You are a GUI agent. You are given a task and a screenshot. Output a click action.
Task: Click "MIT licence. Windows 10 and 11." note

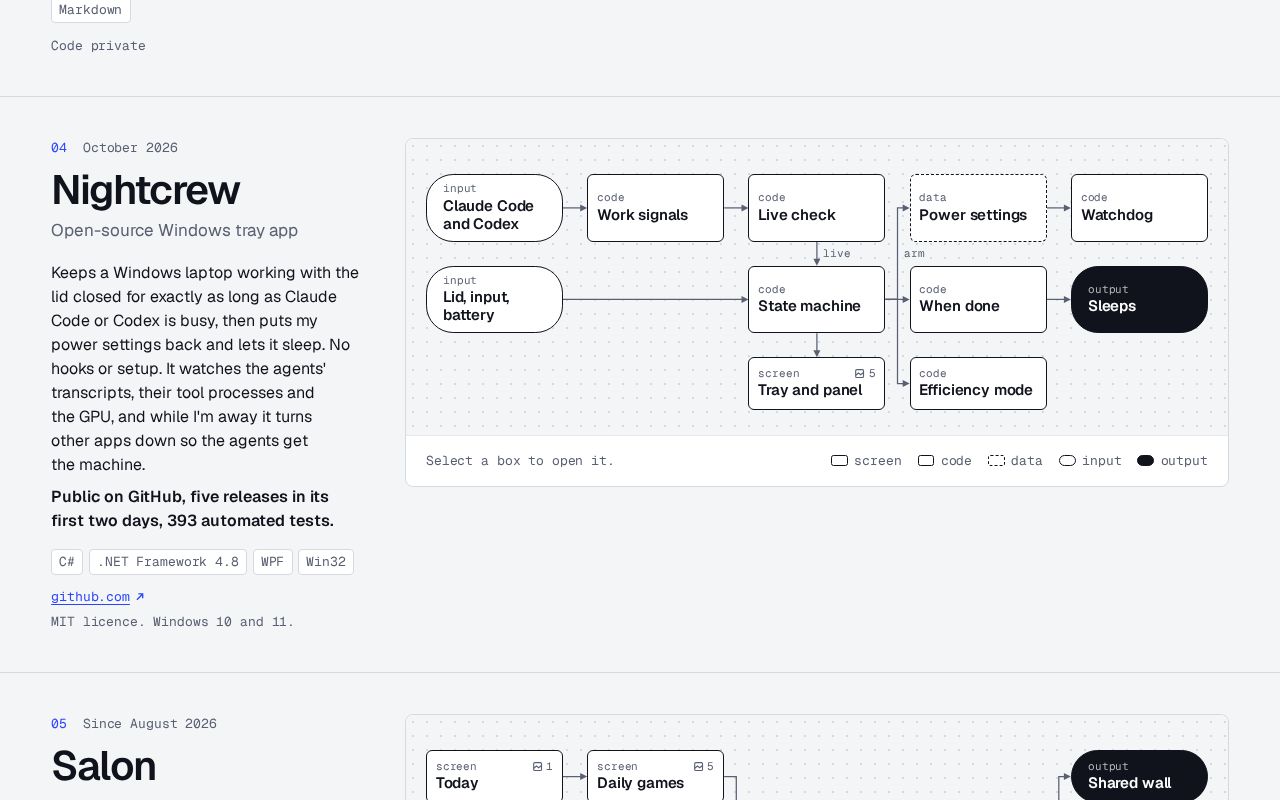[173, 622]
